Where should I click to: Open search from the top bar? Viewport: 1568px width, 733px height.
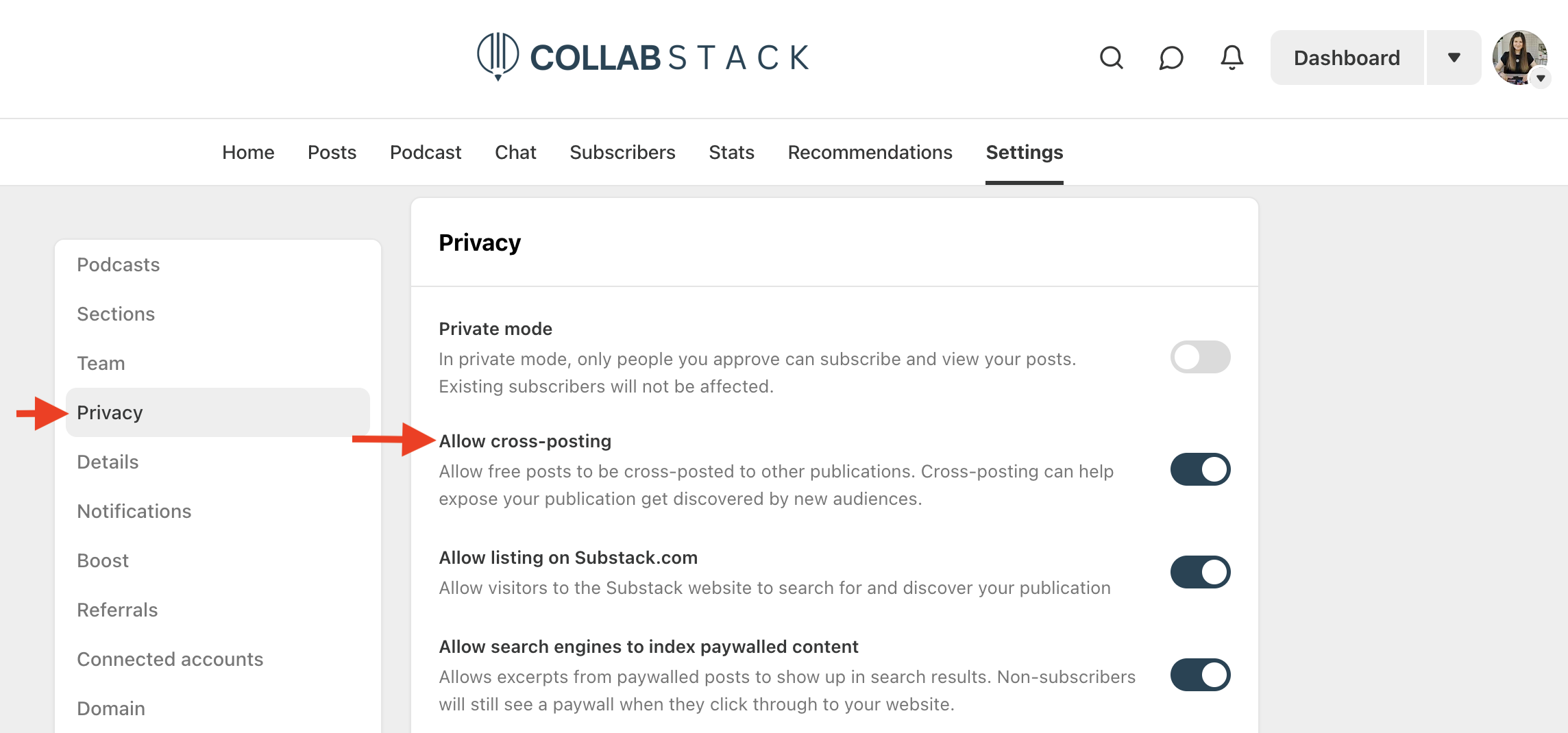click(x=1112, y=58)
